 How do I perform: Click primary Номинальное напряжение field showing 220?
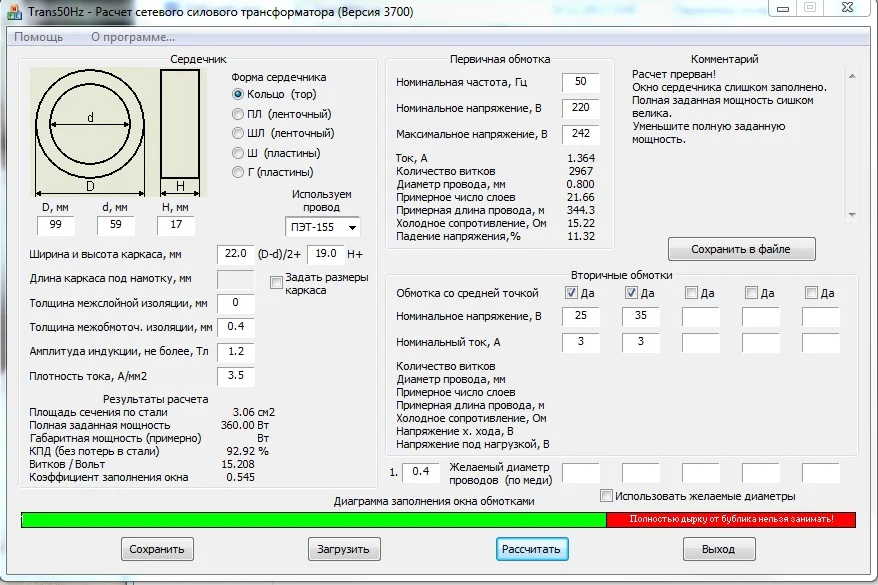tap(581, 108)
